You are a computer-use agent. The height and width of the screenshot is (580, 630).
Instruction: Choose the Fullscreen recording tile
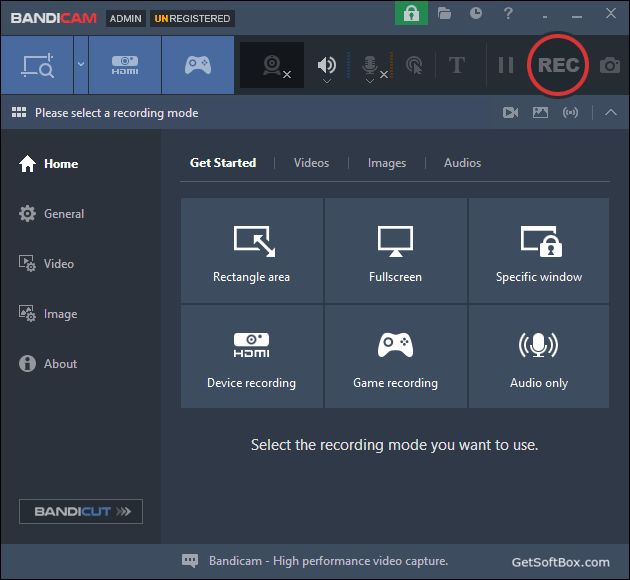(x=395, y=250)
